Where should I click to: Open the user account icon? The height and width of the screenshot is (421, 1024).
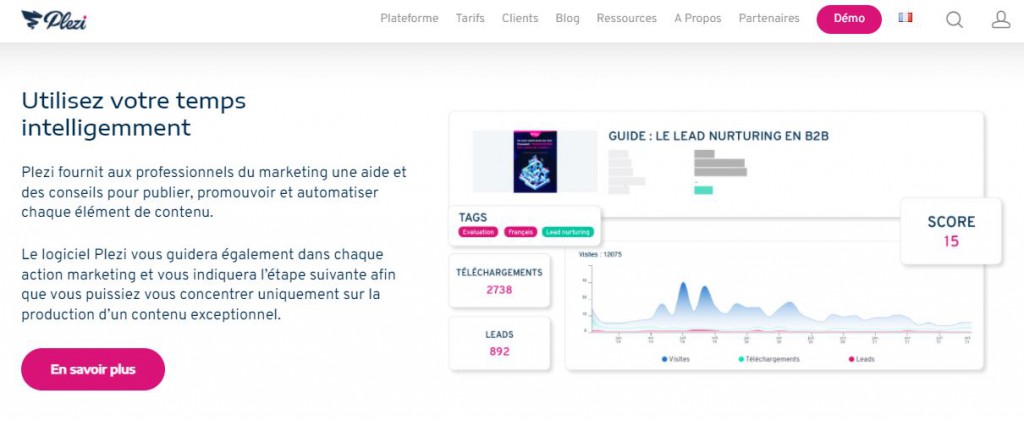click(x=1000, y=20)
